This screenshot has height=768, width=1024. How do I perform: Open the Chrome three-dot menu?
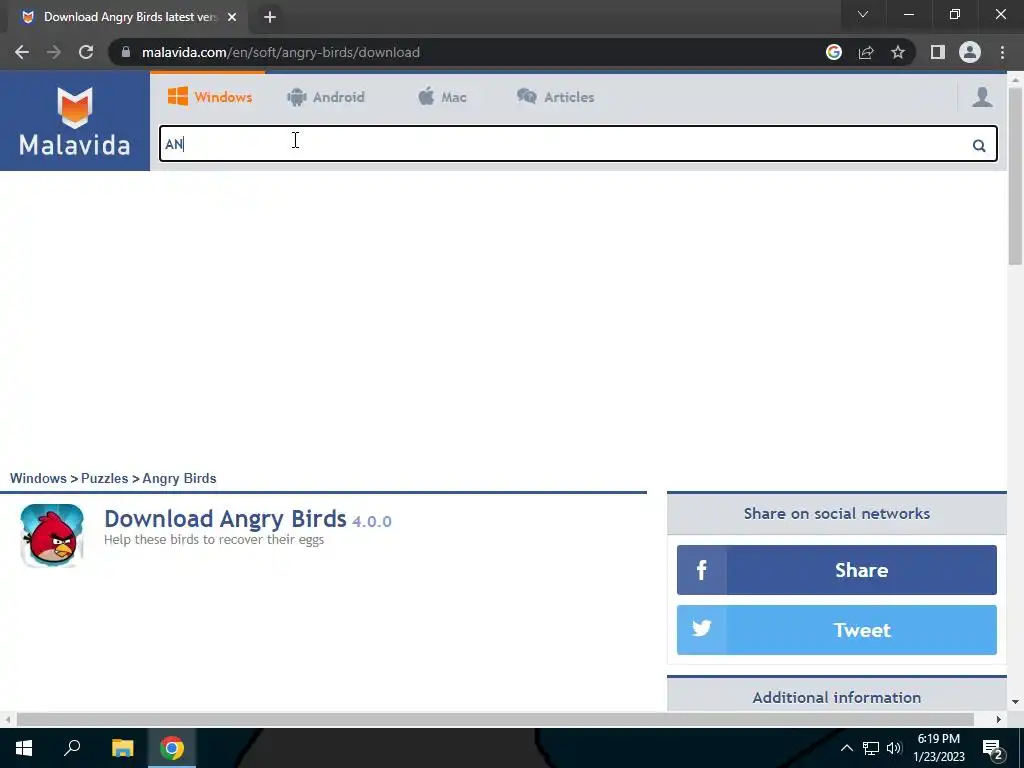1002,52
